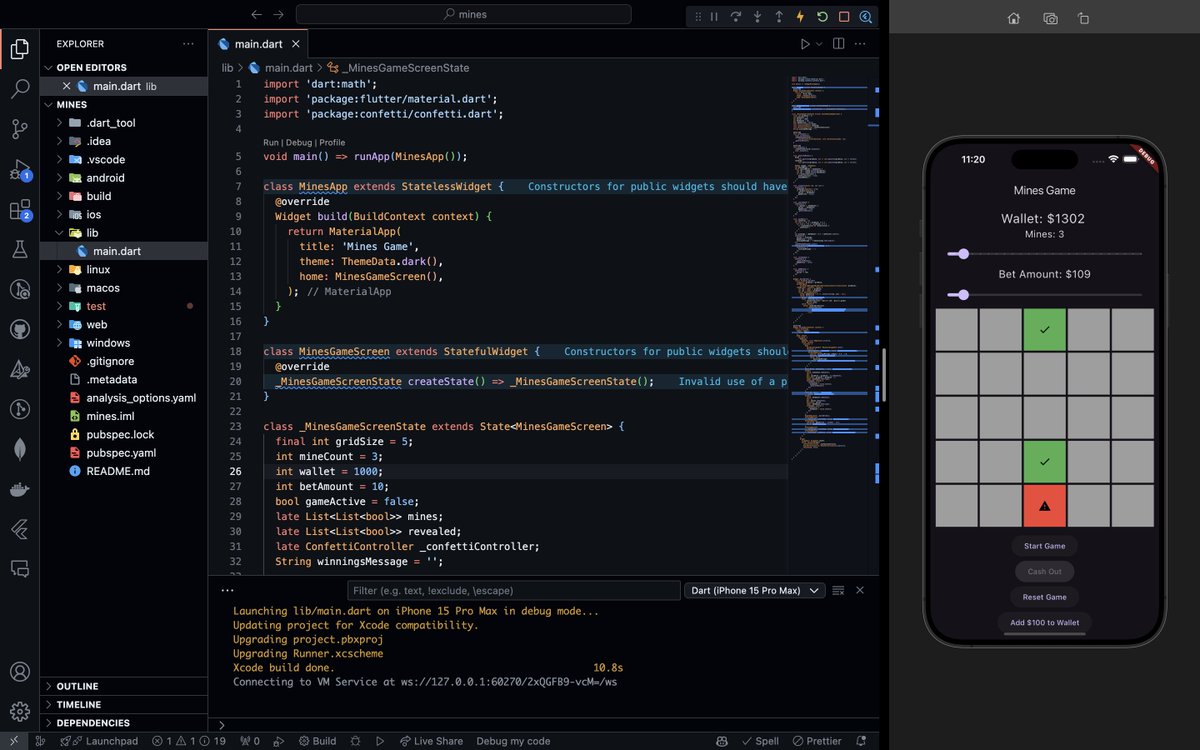Viewport: 1200px width, 750px height.
Task: Click the lib breadcrumb
Action: click(x=227, y=68)
